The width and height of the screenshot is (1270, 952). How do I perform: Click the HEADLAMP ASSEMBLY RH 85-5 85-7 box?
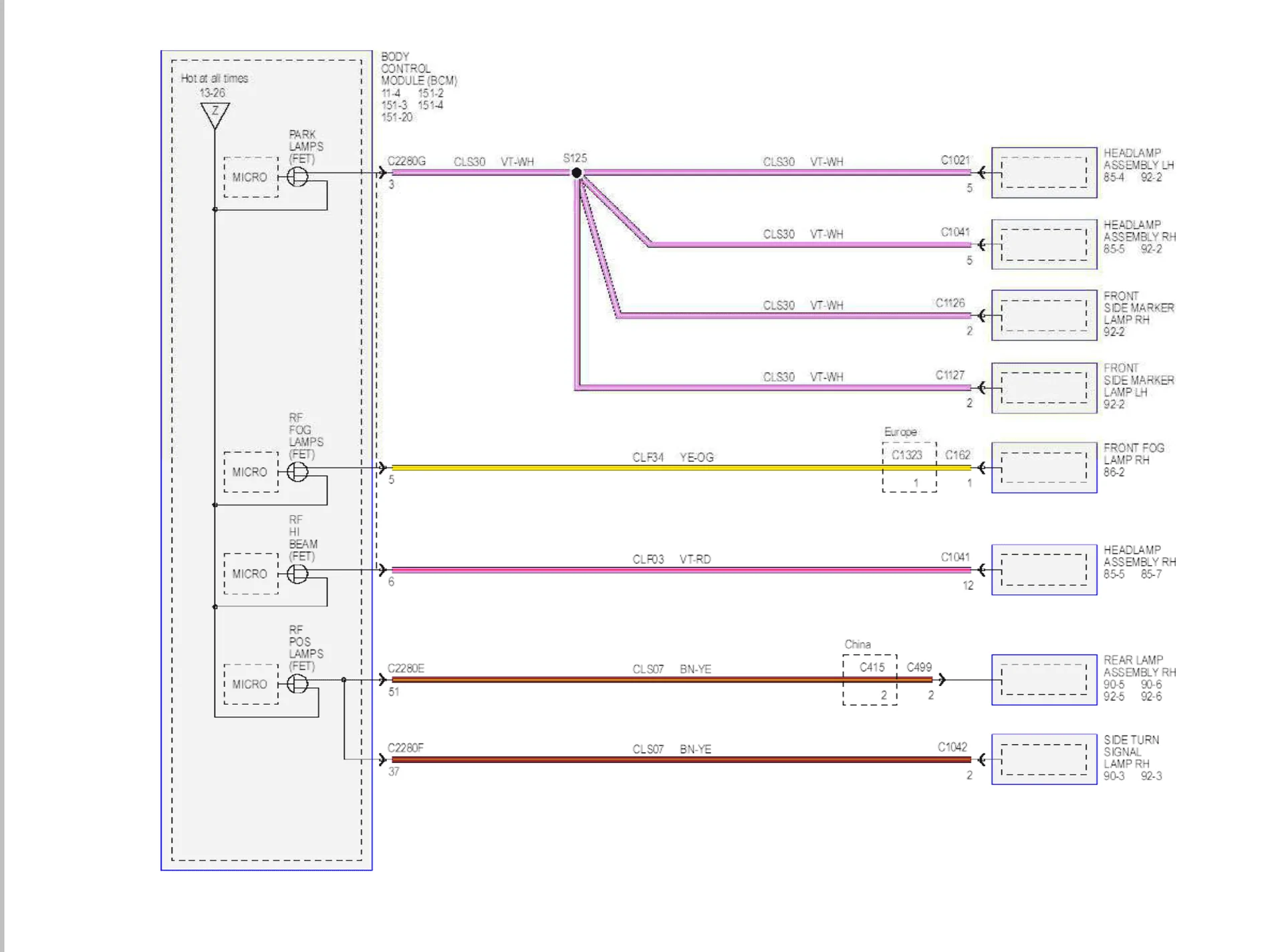coord(1044,570)
